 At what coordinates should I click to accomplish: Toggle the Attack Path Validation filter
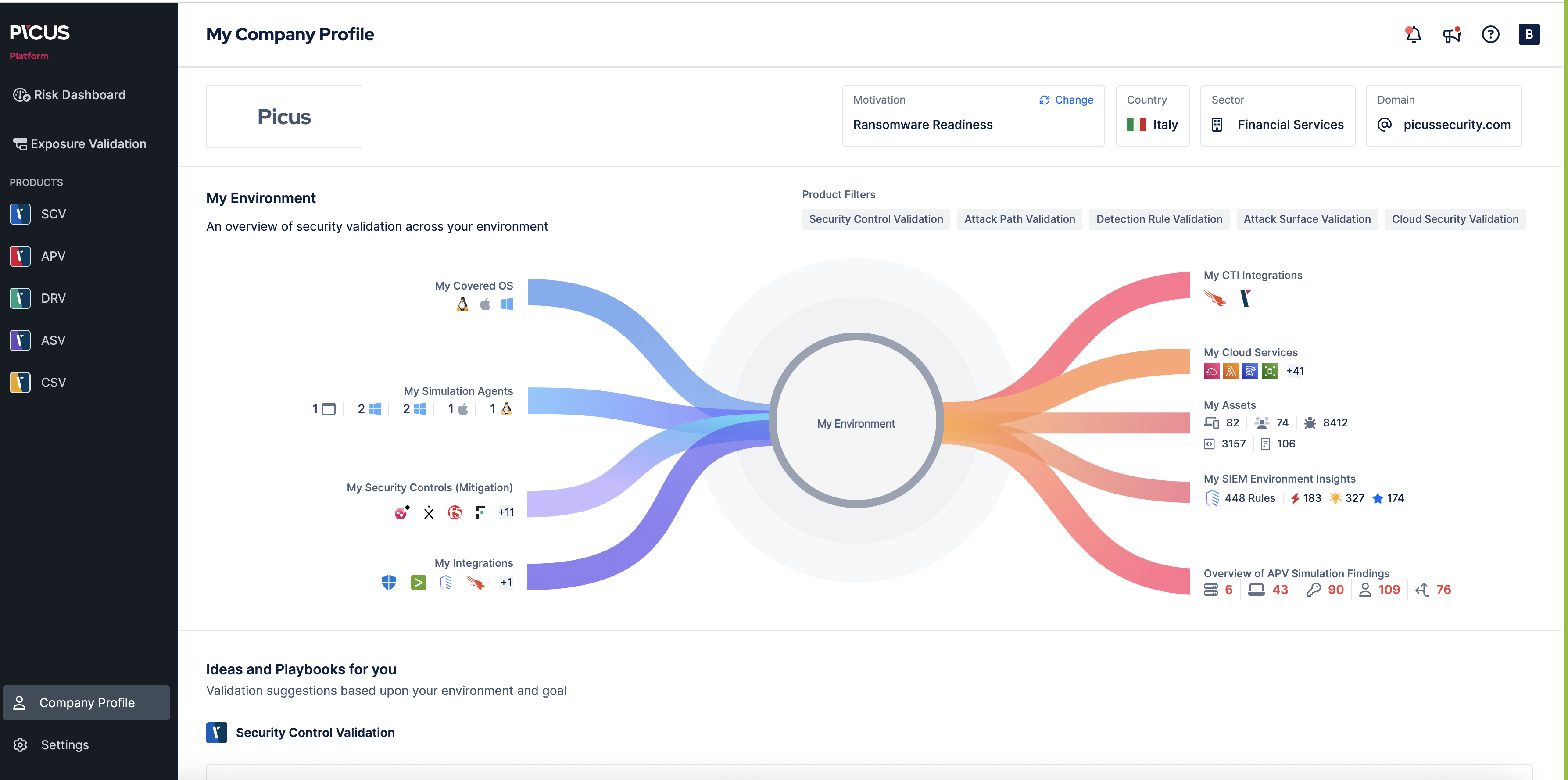(1019, 219)
